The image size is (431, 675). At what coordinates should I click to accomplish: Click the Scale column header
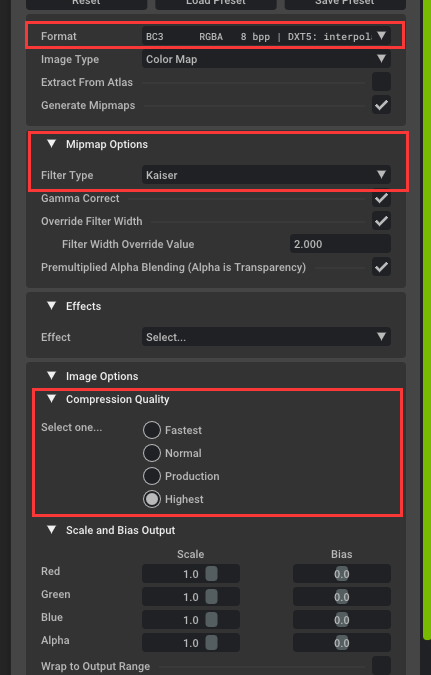click(190, 554)
